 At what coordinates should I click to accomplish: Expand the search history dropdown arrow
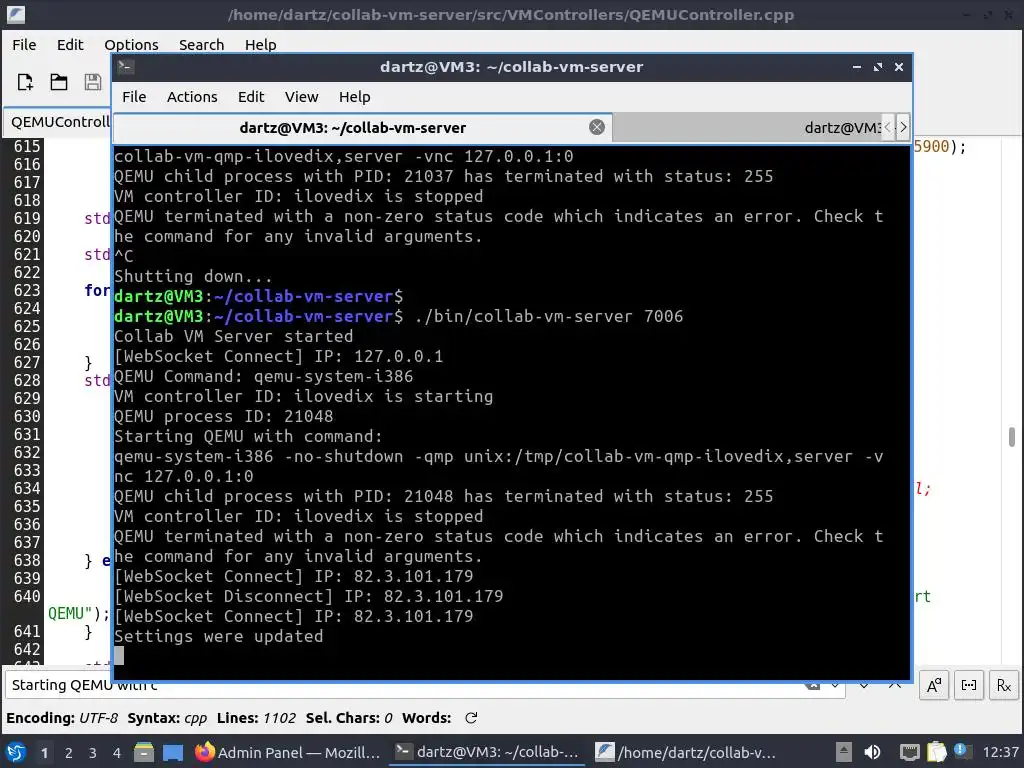(x=835, y=685)
